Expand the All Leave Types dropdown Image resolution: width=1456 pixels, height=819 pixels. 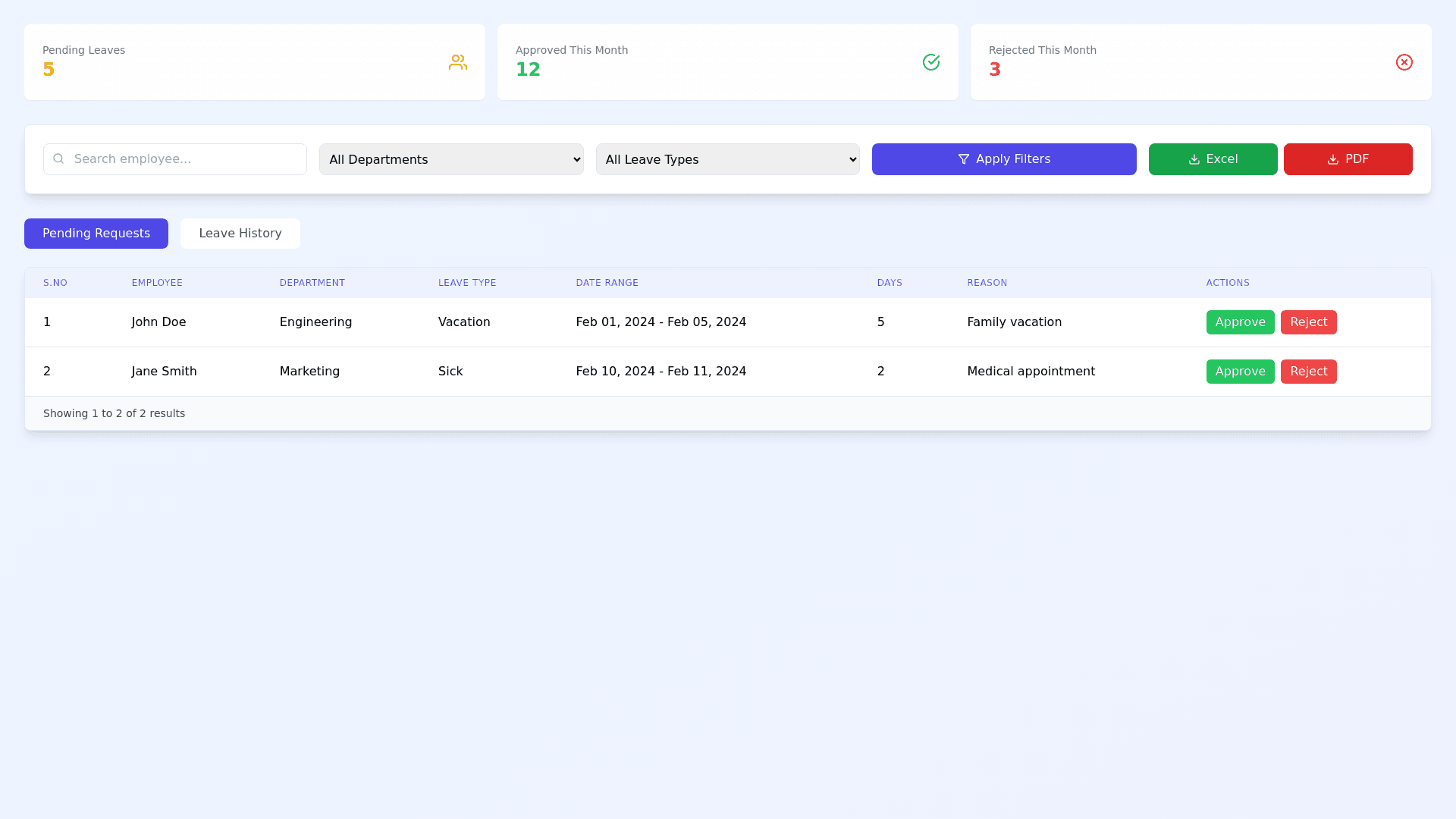point(727,159)
